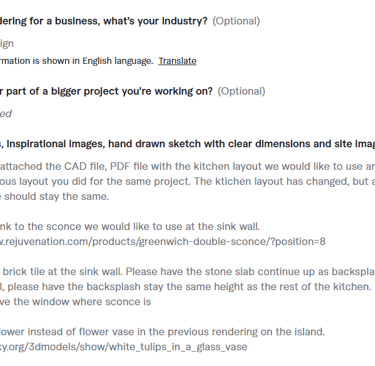This screenshot has width=375, height=366.
Task: Click the "should stay the same." text line
Action: point(55,196)
